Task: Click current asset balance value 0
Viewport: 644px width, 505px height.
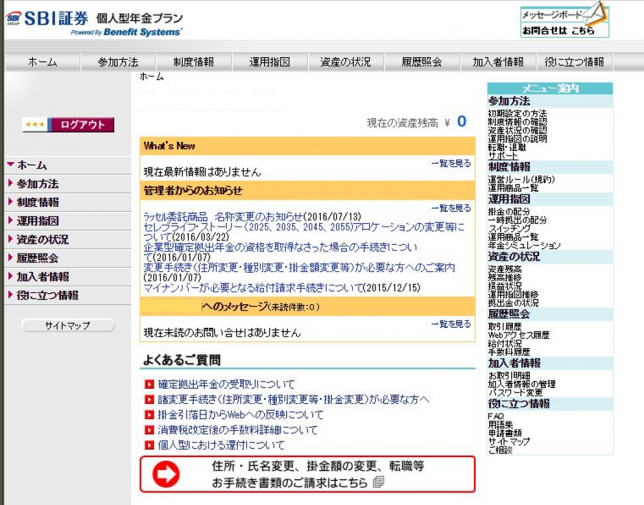Action: (x=462, y=121)
